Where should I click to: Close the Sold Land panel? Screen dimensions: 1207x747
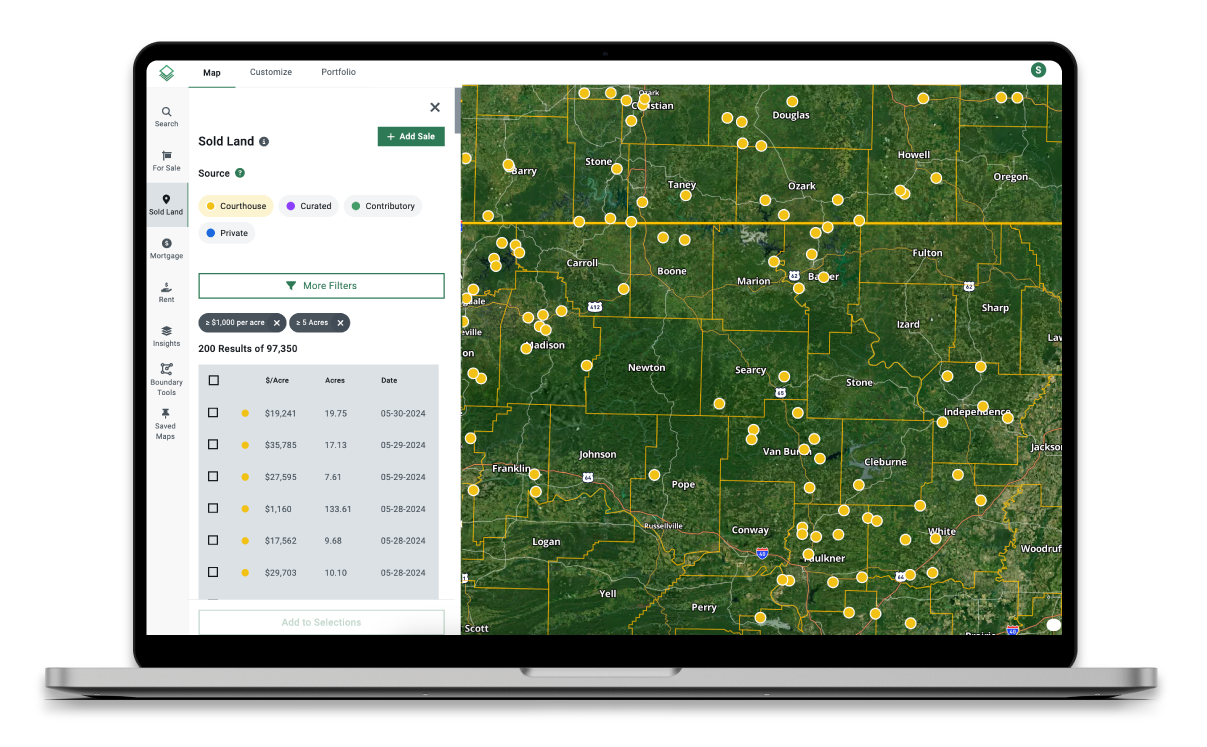click(x=435, y=107)
